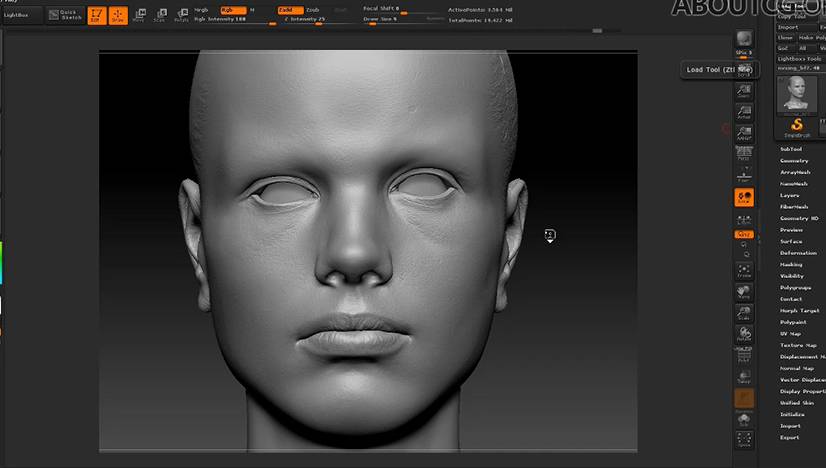Open the Polygroups section
826x468 pixels.
[x=795, y=288]
